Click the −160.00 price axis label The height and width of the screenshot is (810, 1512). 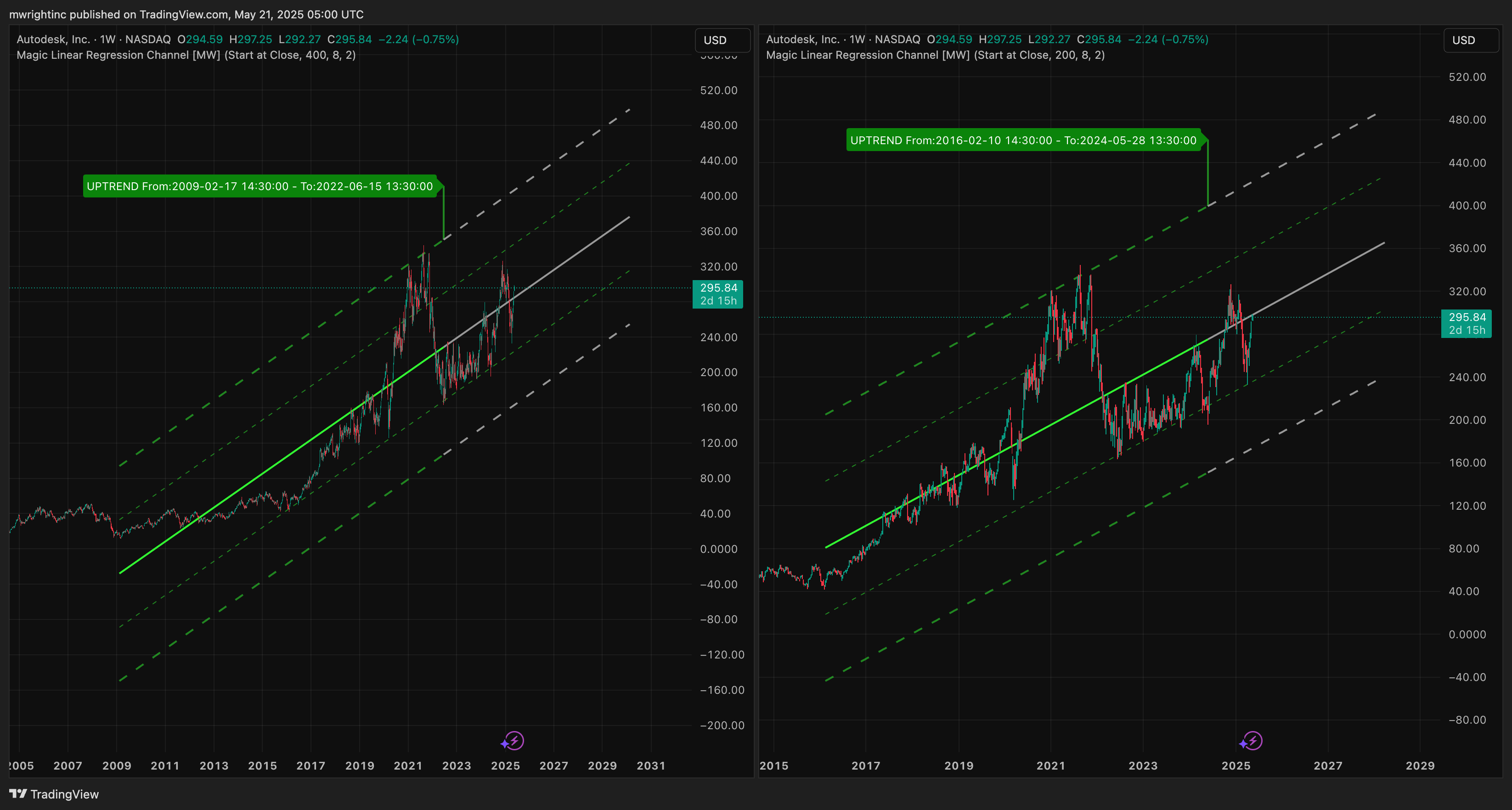coord(722,690)
